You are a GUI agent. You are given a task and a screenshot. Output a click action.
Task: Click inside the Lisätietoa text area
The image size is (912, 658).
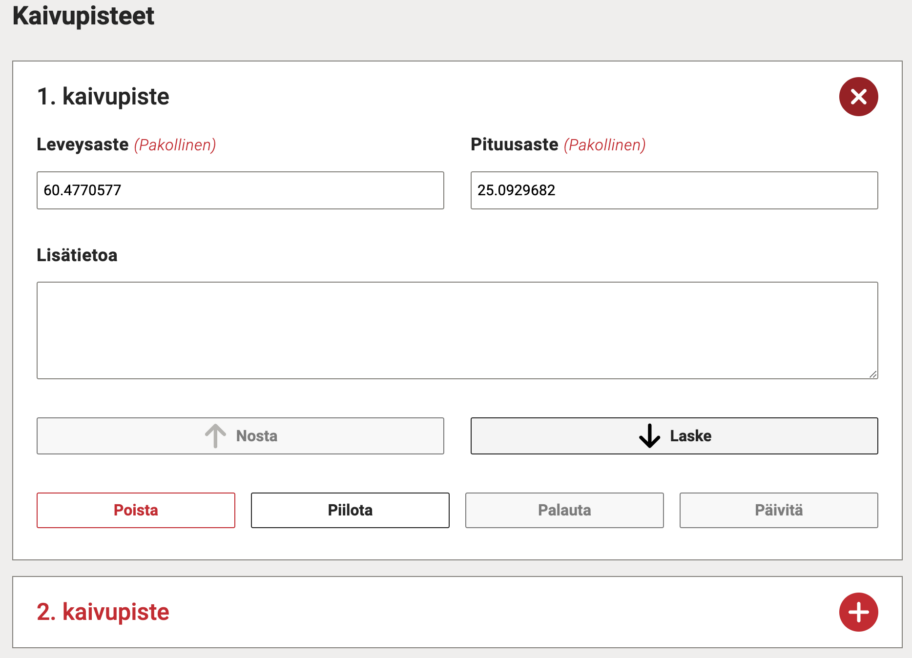coord(457,330)
